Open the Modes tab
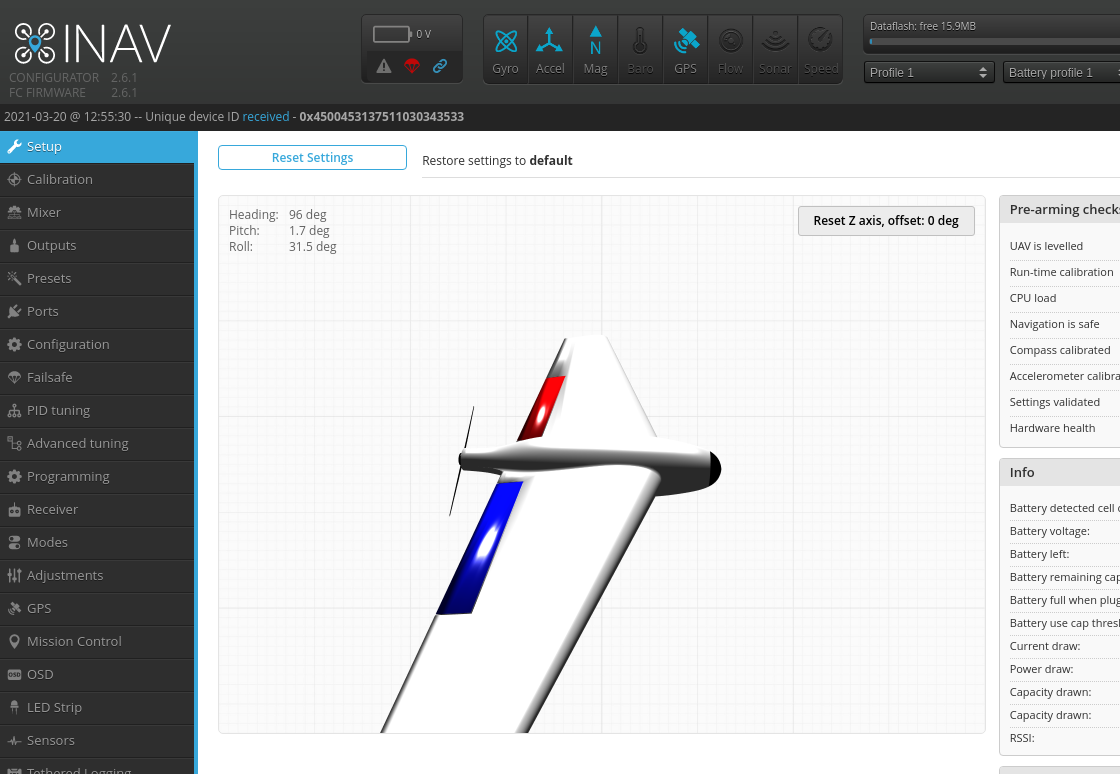The height and width of the screenshot is (774, 1120). pos(97,542)
